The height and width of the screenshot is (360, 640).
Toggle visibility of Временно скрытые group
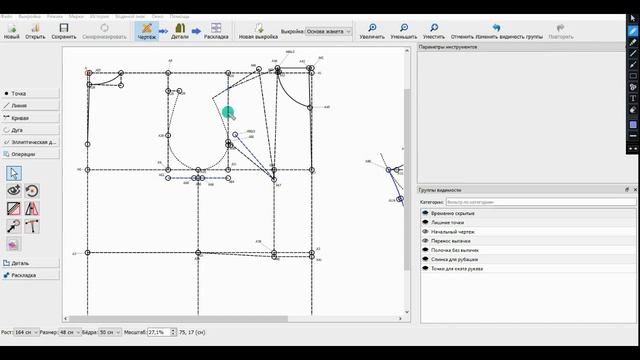[x=425, y=213]
